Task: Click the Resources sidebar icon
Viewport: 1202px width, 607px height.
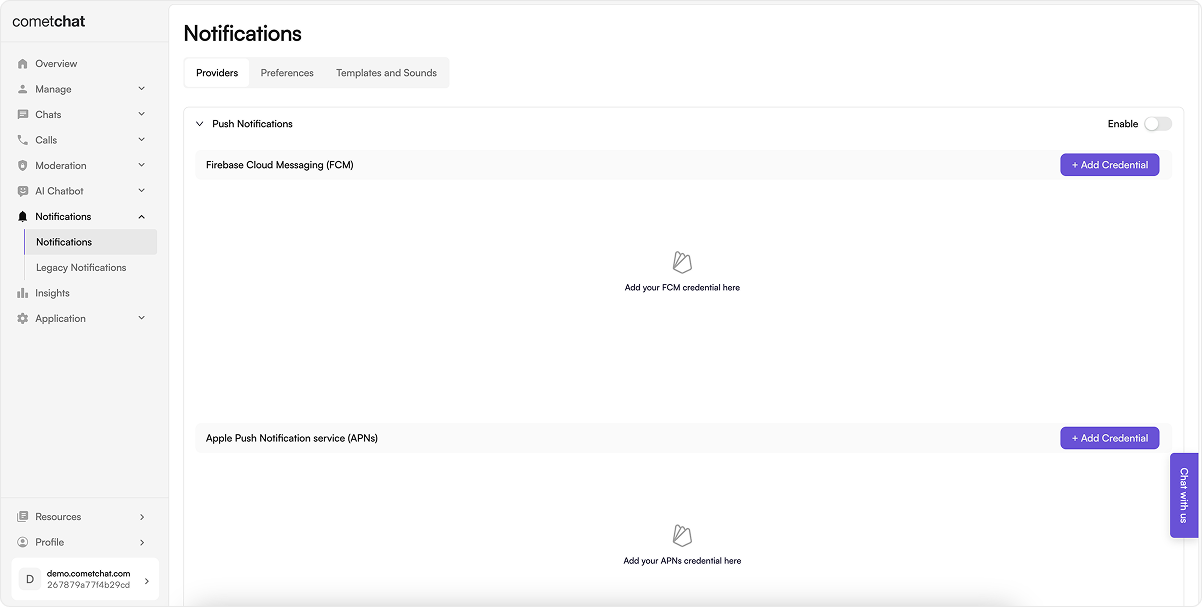Action: [x=22, y=516]
